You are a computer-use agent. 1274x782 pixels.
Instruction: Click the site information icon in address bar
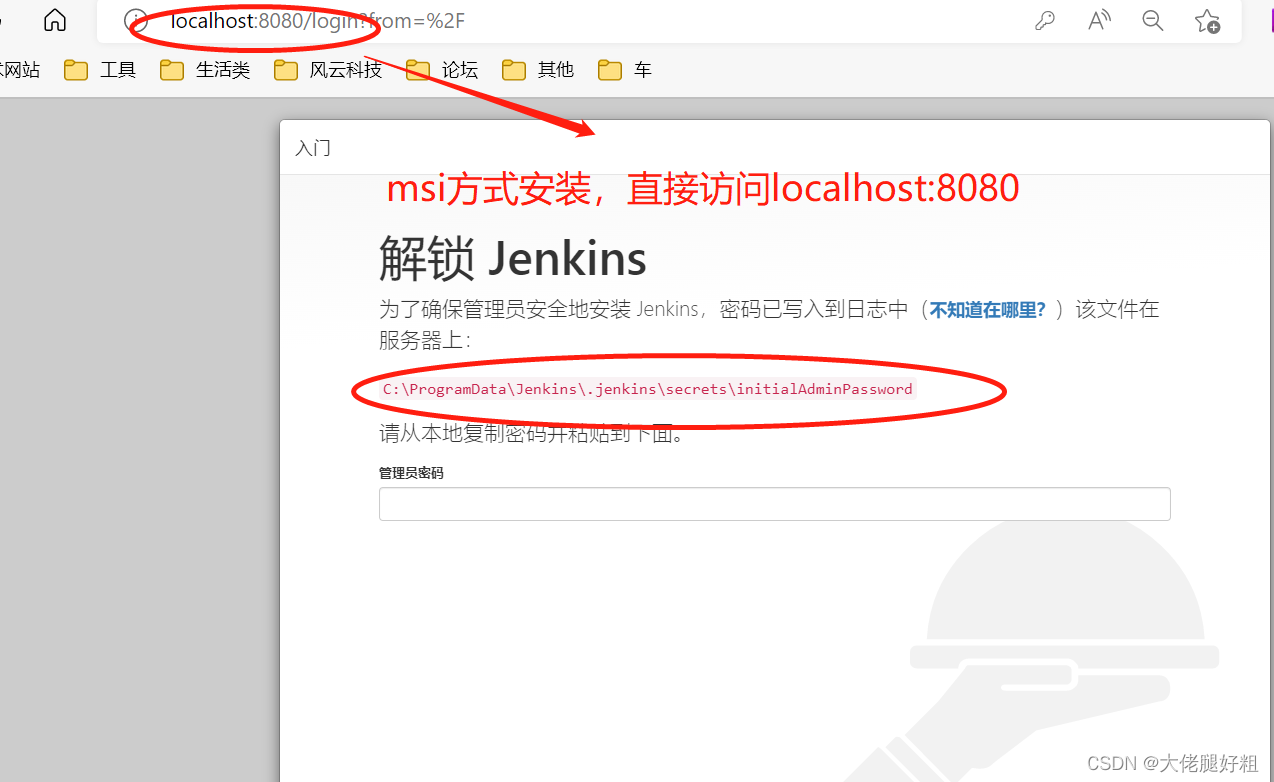(135, 20)
